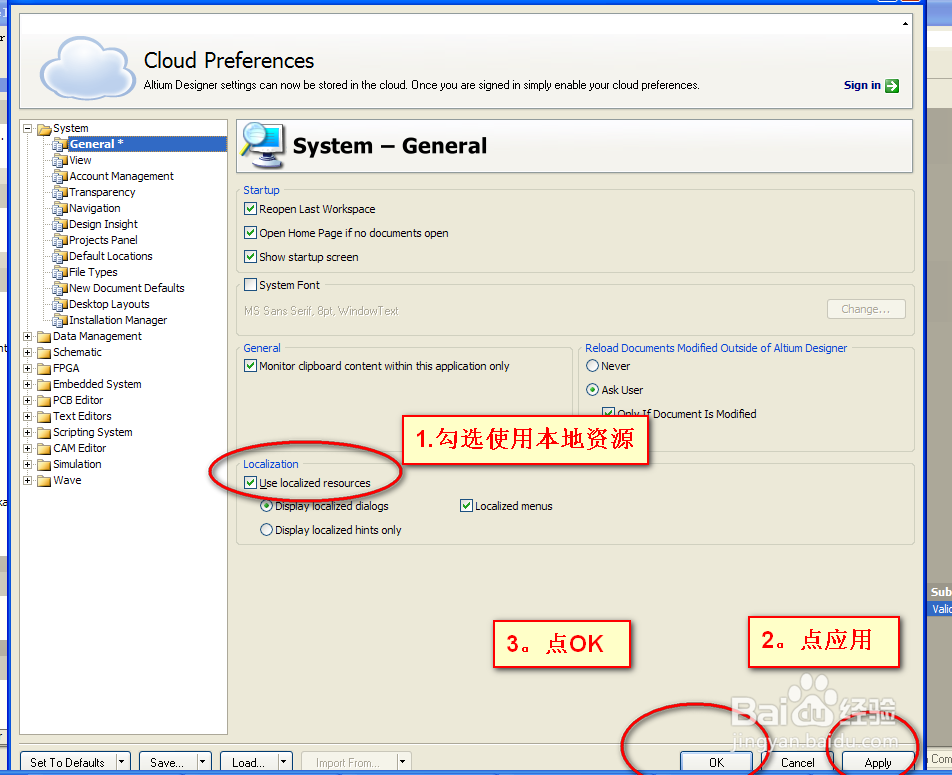Click the Installation Manager page icon
Image resolution: width=952 pixels, height=775 pixels.
click(60, 321)
